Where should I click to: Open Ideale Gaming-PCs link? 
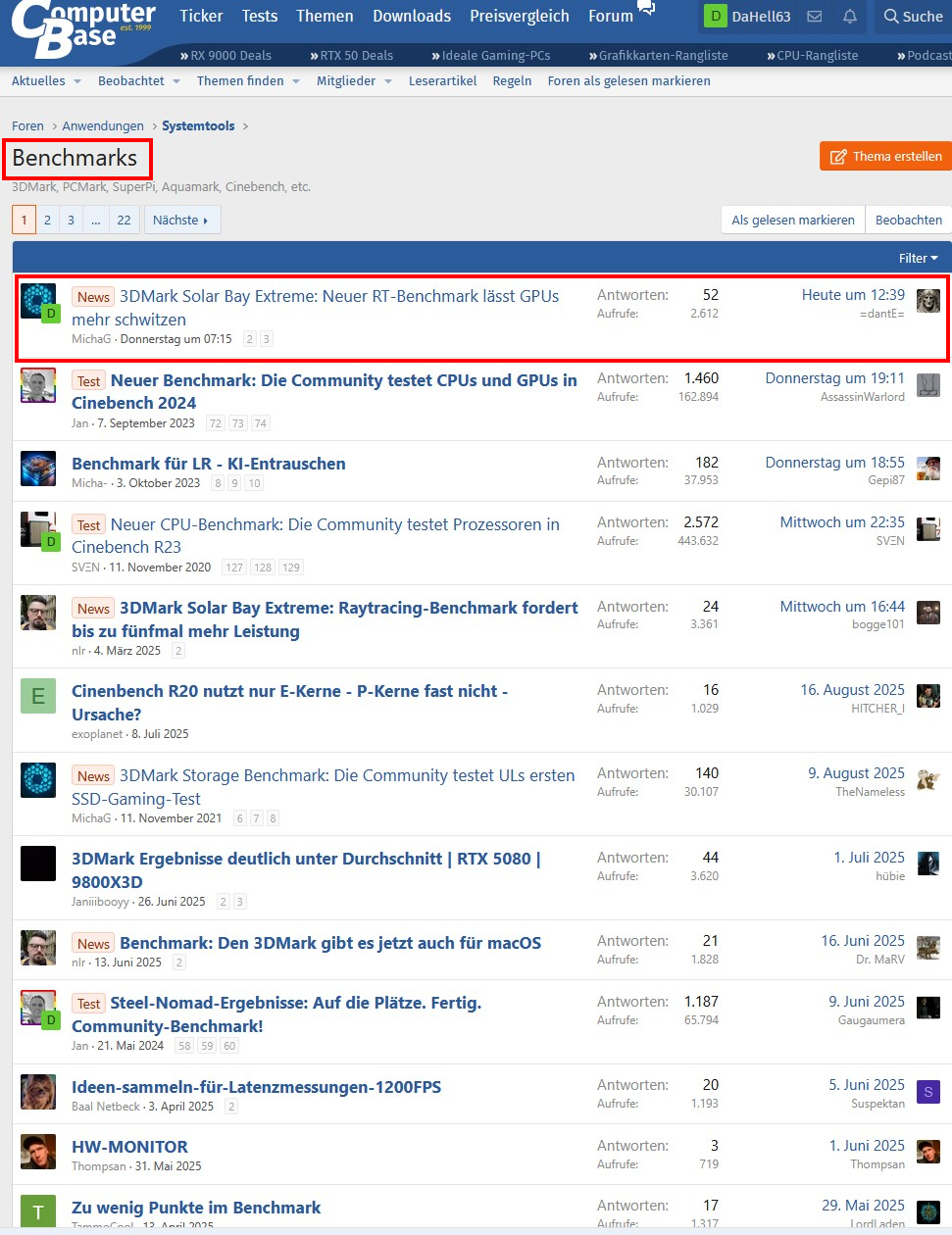(491, 56)
